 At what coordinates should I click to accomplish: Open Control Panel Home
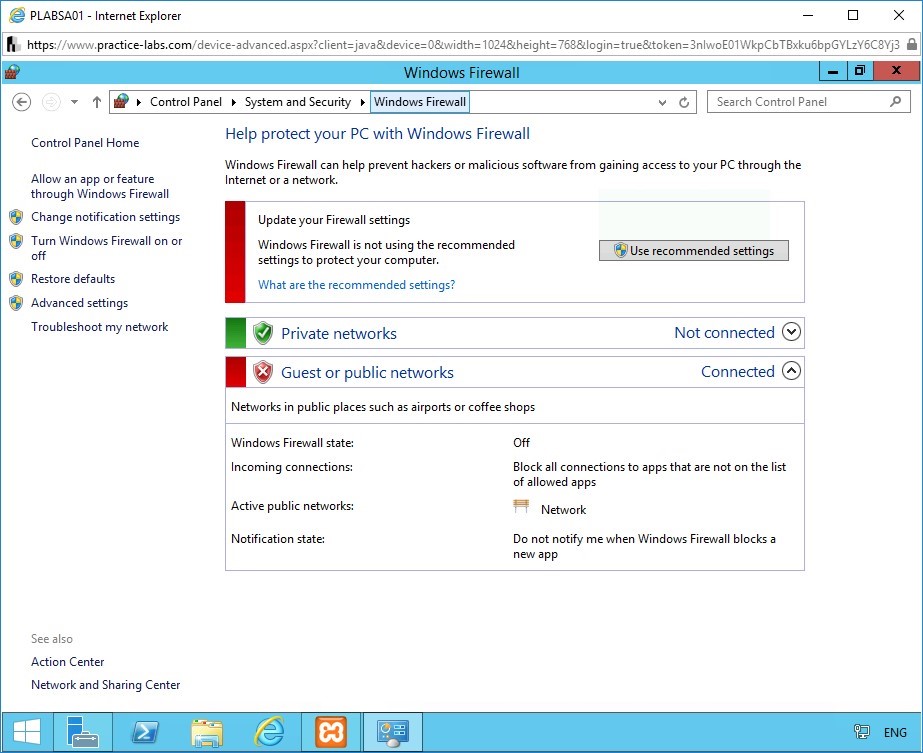[85, 143]
